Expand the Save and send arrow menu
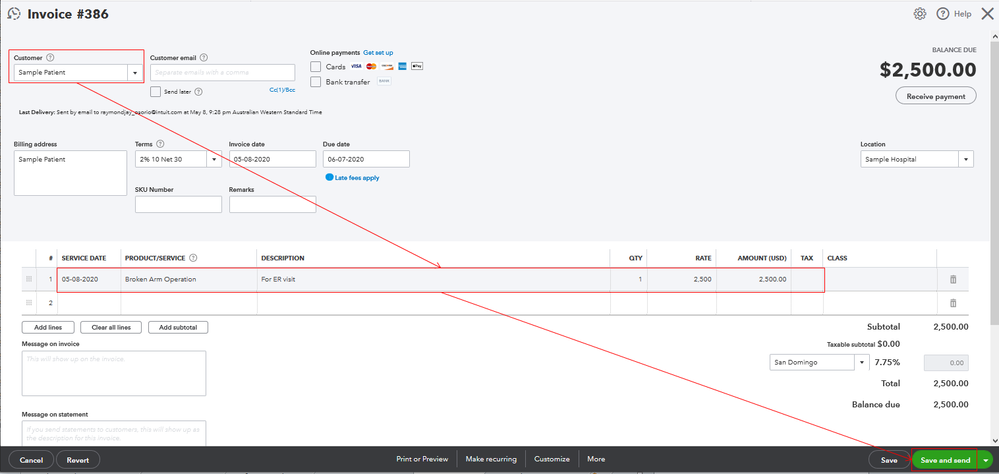This screenshot has height=474, width=999. (986, 459)
